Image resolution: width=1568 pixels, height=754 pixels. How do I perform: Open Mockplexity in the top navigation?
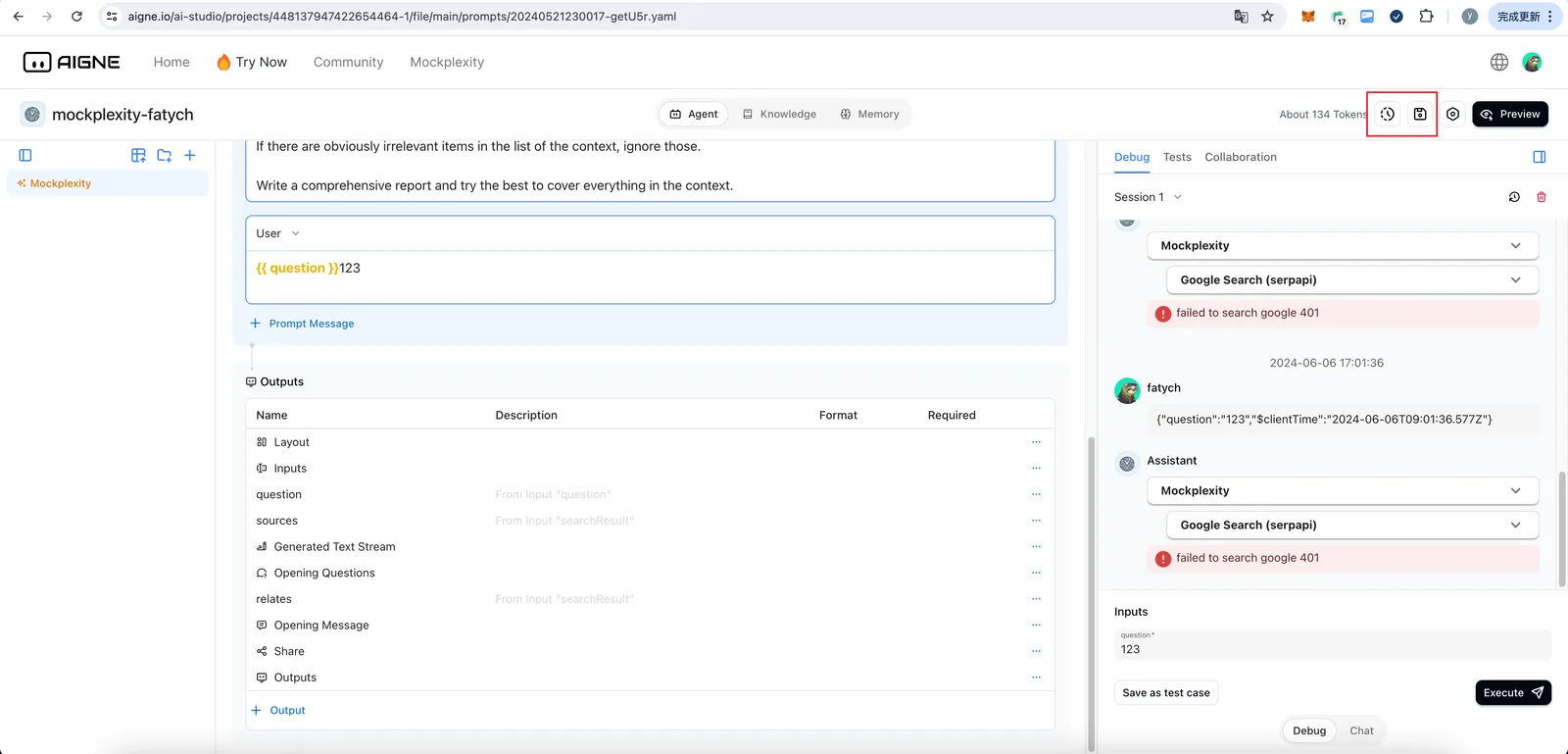(x=447, y=62)
